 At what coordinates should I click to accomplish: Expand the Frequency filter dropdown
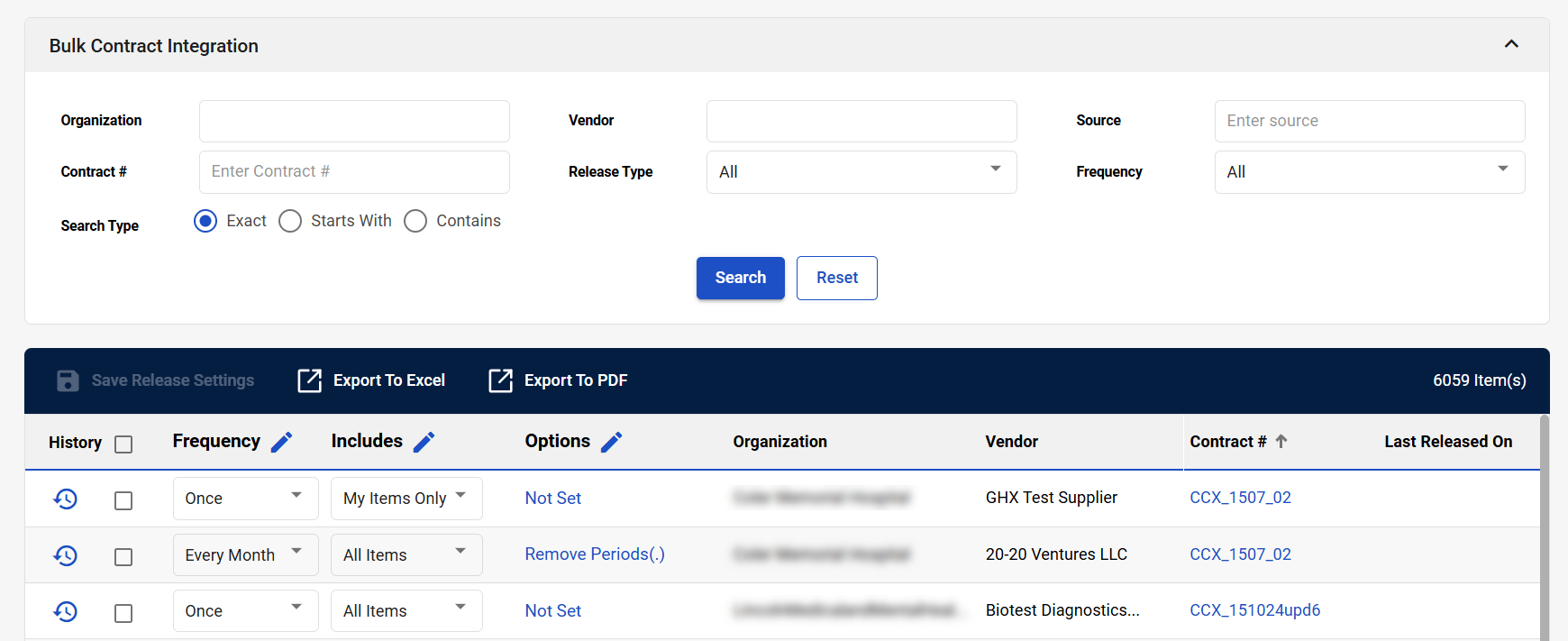1368,172
